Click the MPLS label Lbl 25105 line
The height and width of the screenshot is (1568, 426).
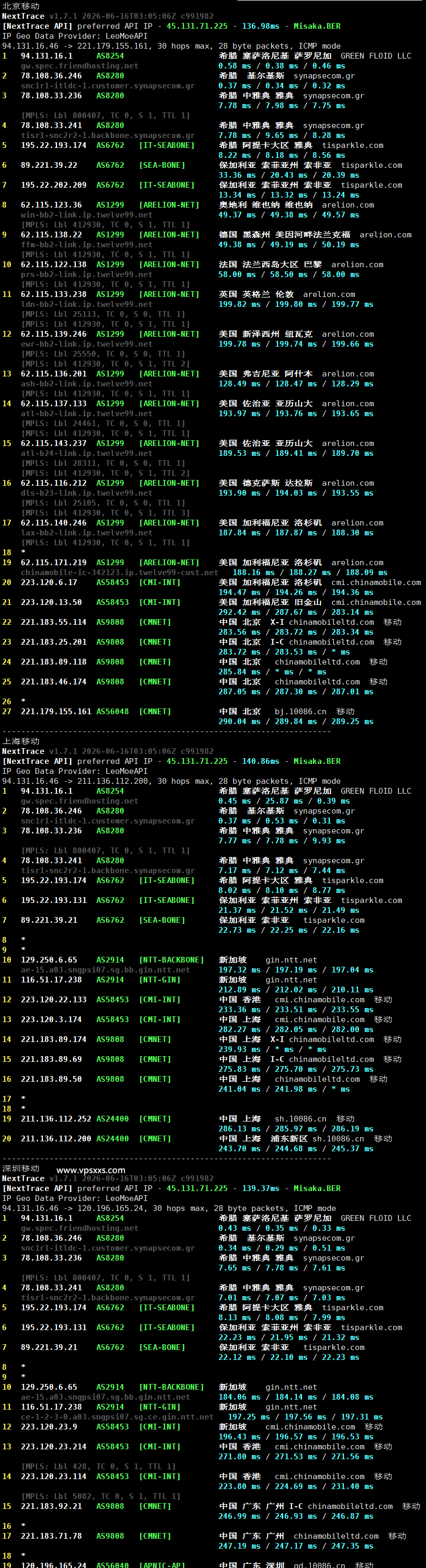[x=103, y=503]
